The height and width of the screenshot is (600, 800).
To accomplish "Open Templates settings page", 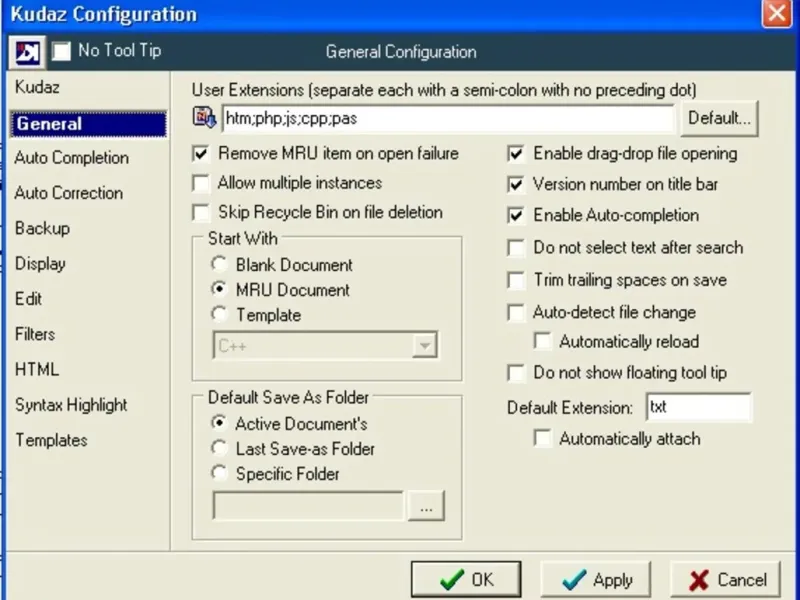I will point(51,440).
